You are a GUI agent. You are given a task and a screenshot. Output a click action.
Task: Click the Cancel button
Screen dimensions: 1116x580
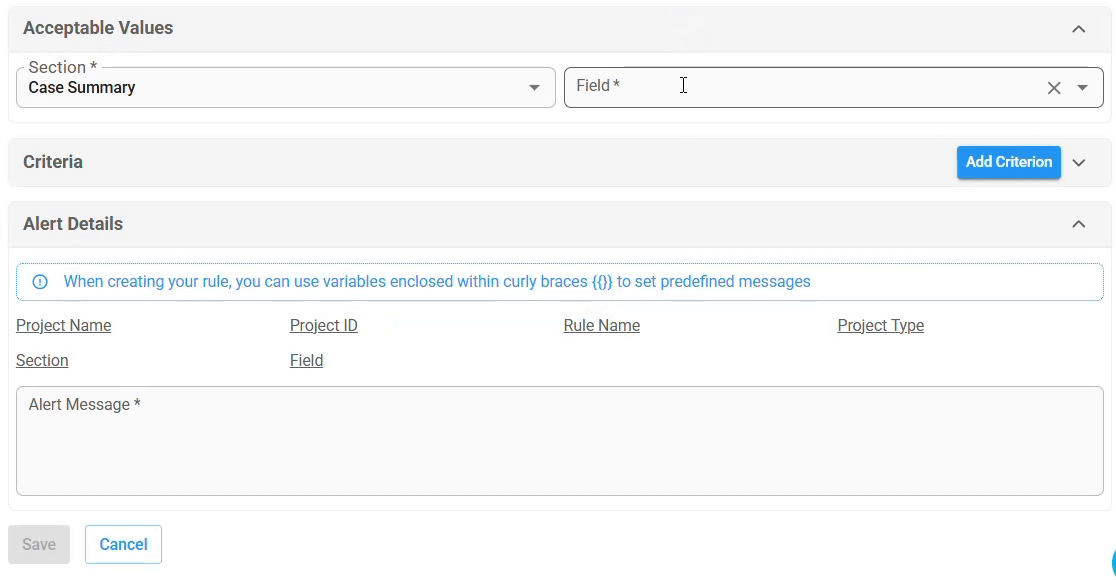(123, 544)
